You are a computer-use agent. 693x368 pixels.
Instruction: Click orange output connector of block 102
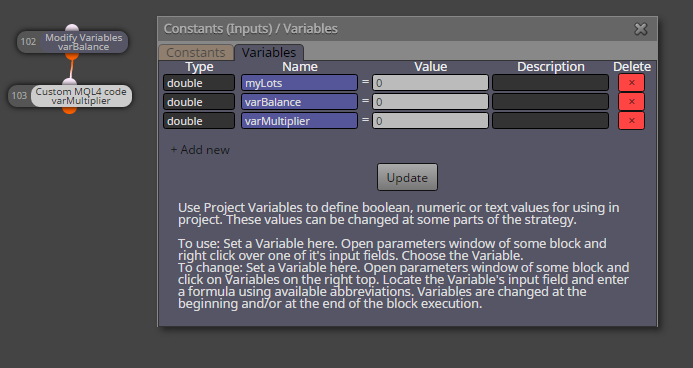72,56
